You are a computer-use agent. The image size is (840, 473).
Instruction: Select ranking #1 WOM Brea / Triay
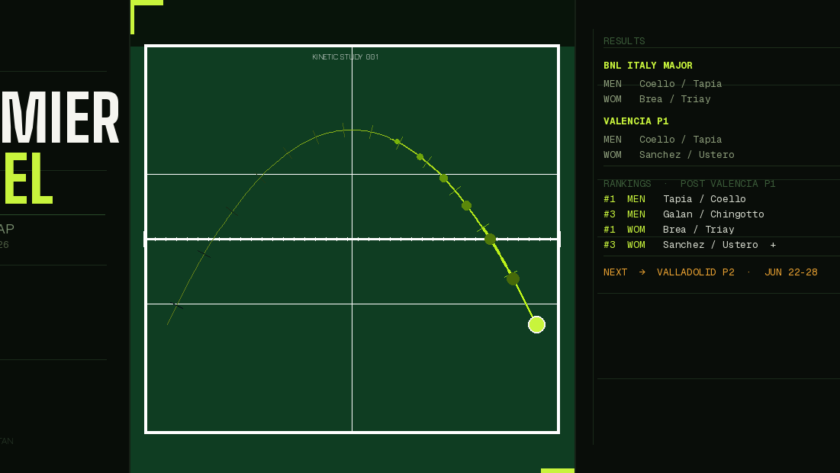(x=669, y=229)
